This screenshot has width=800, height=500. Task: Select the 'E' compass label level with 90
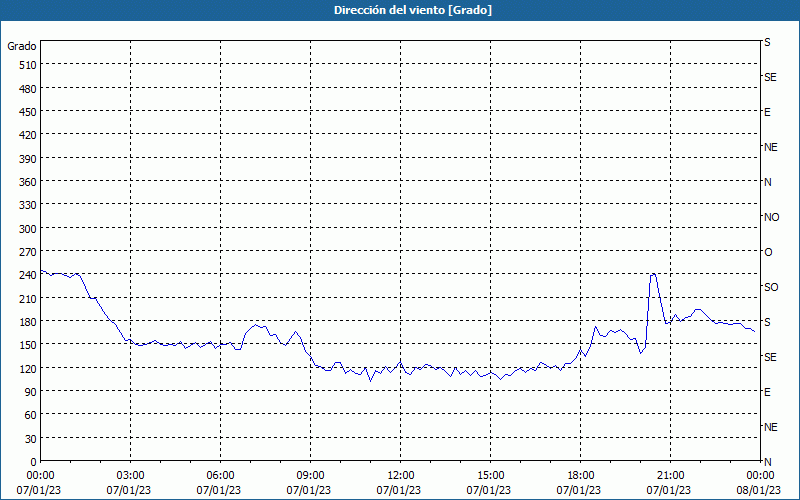tap(767, 392)
